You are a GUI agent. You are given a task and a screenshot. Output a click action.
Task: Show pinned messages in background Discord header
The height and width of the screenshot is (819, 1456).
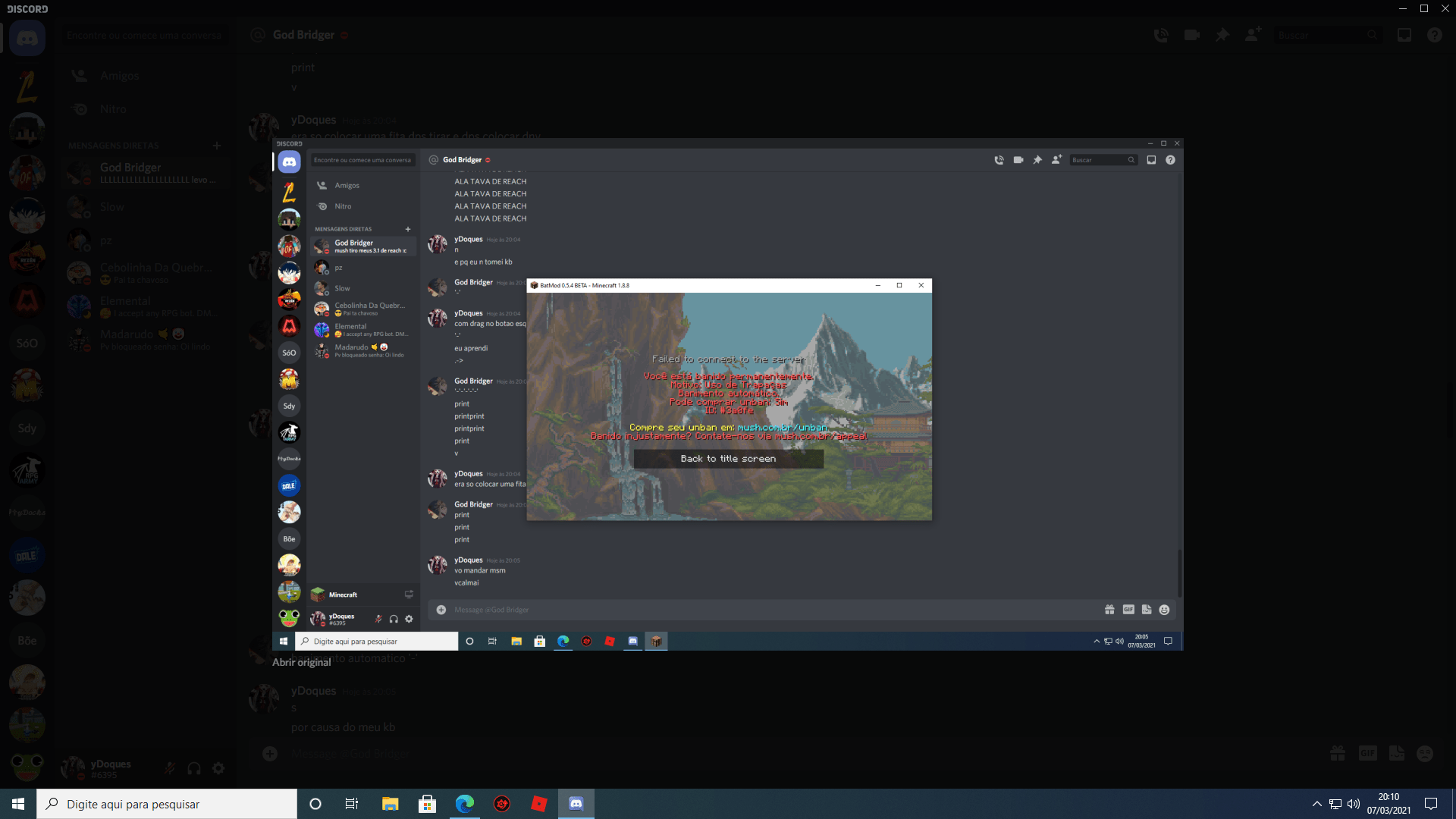tap(1222, 35)
